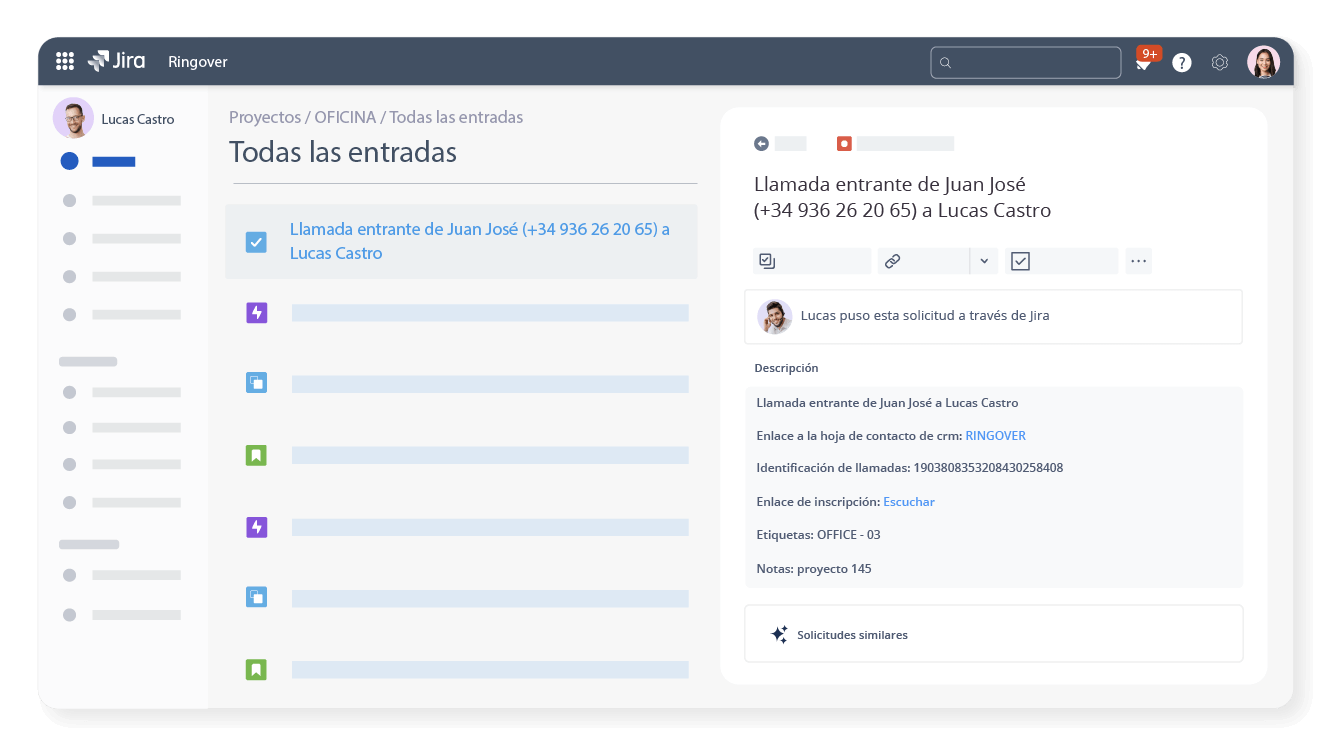Open the Help question mark icon
This screenshot has width=1332, height=746.
tap(1181, 61)
